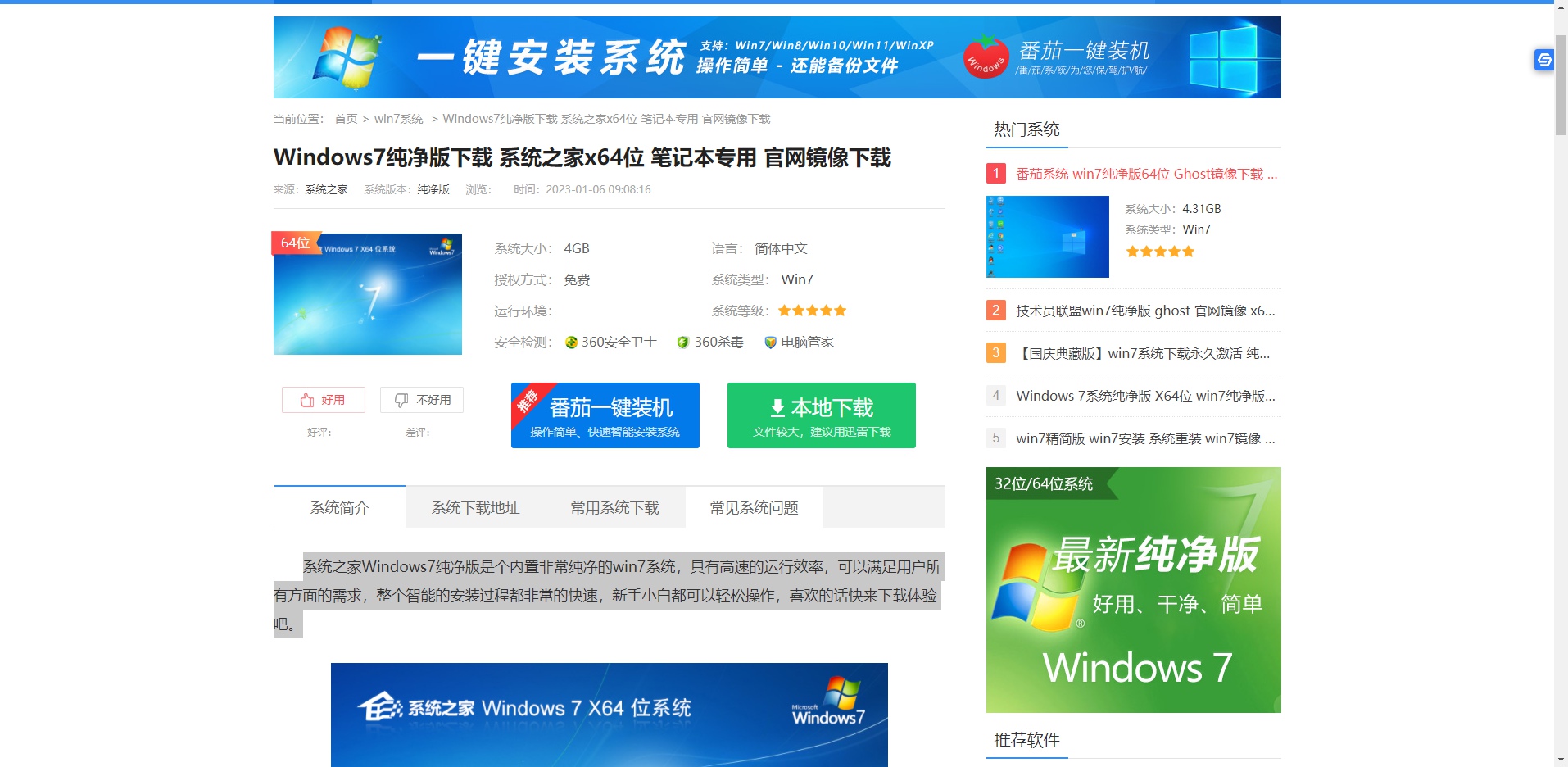Click rank 3 badge in 热门系统

pos(996,352)
